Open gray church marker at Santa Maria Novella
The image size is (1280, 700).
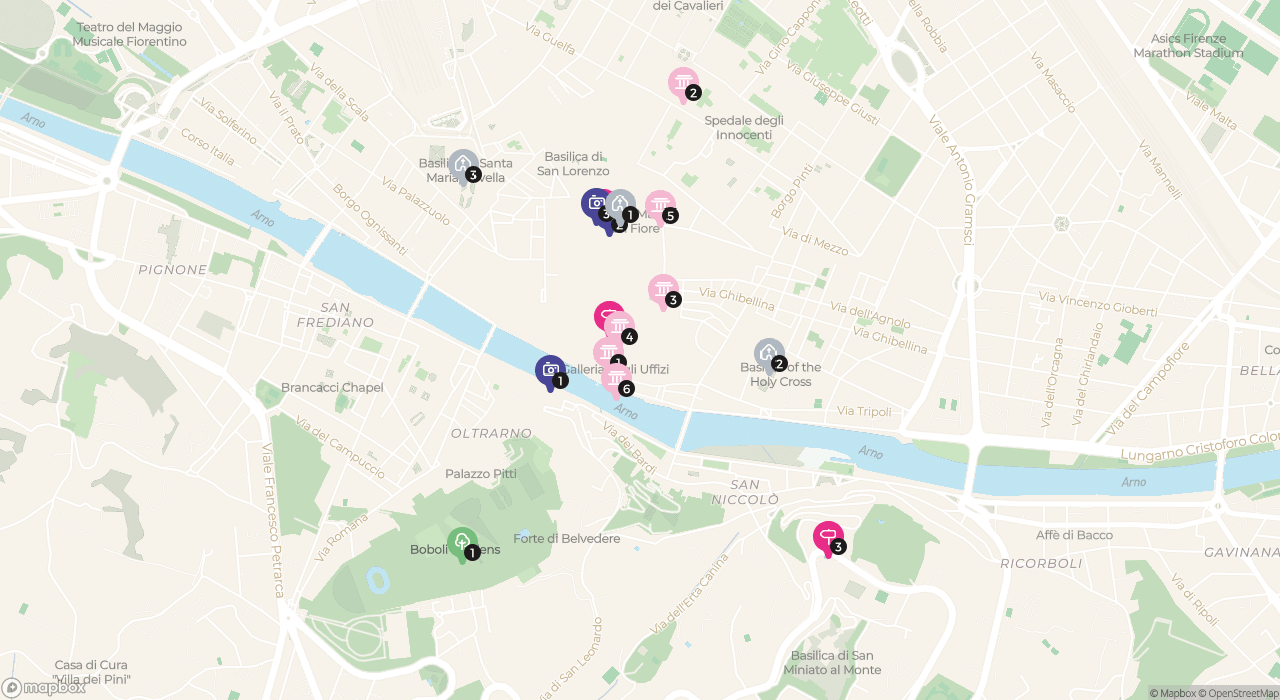coord(463,166)
